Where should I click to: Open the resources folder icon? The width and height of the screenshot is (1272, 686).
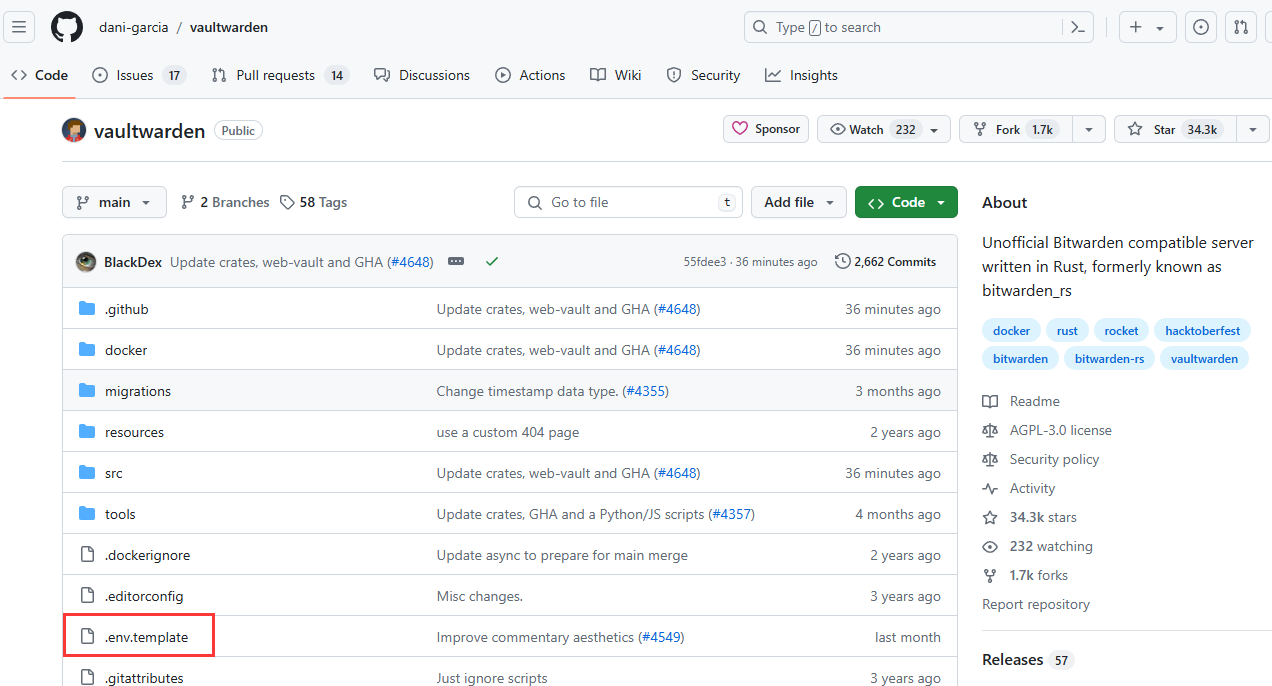87,432
